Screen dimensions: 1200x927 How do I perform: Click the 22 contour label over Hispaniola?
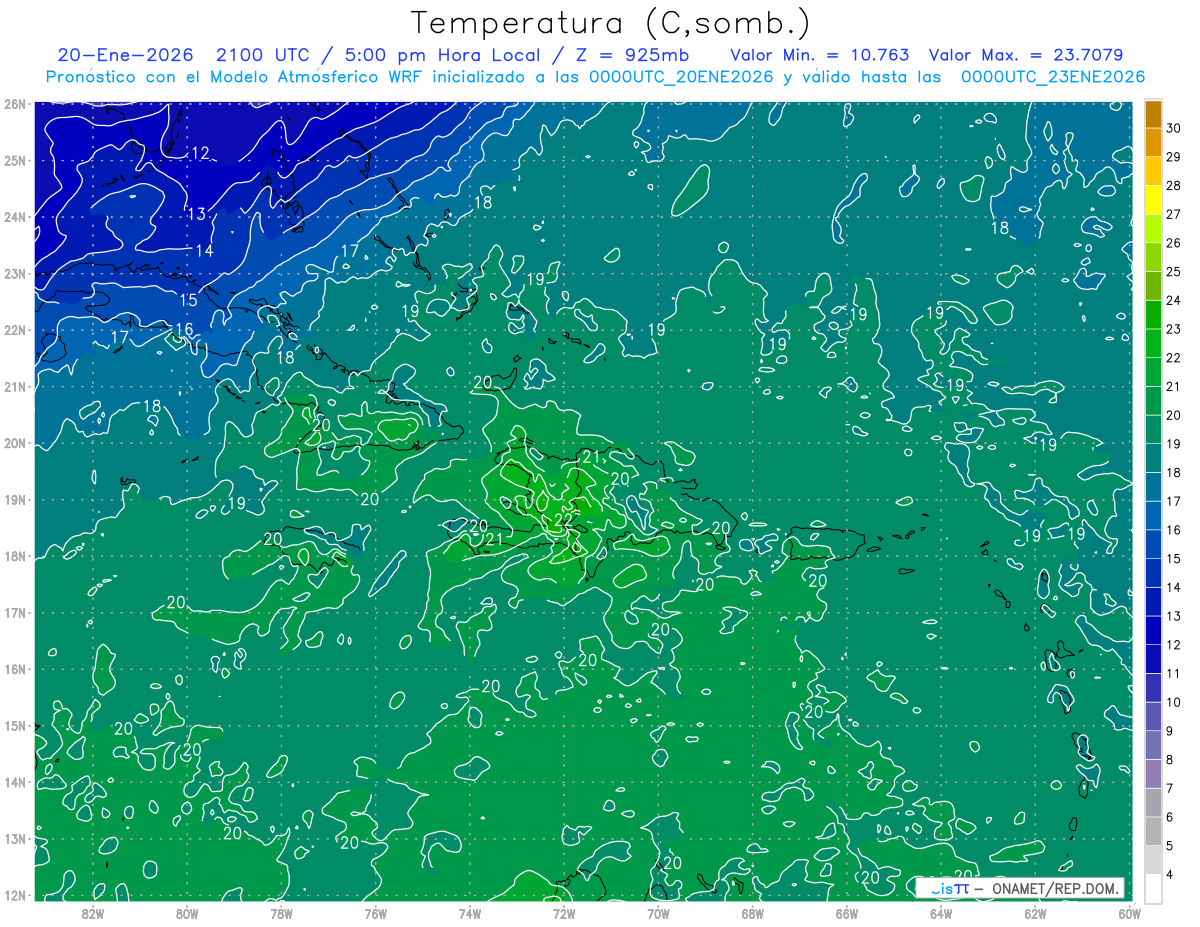pos(563,519)
